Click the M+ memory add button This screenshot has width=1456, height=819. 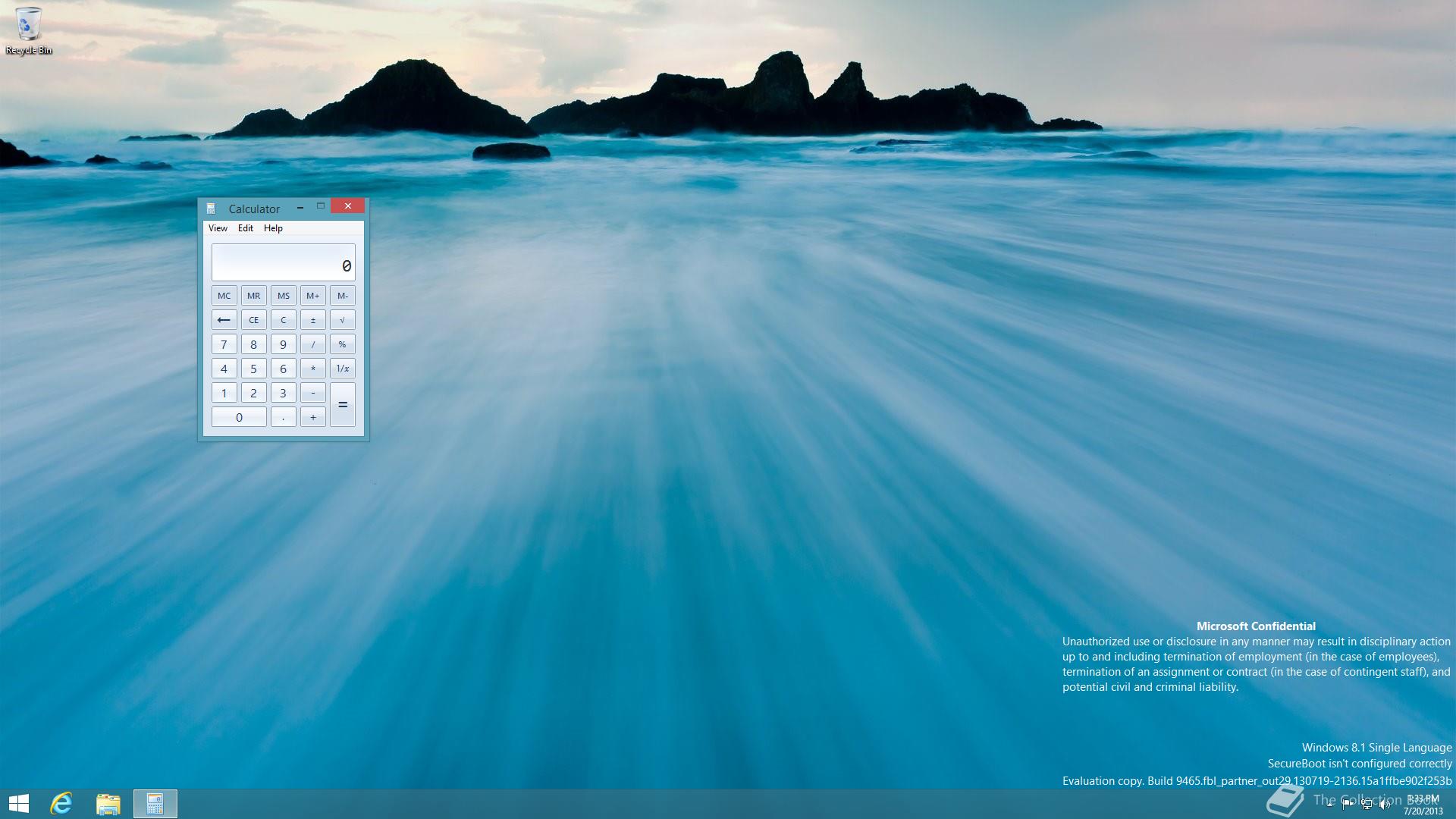click(x=312, y=296)
